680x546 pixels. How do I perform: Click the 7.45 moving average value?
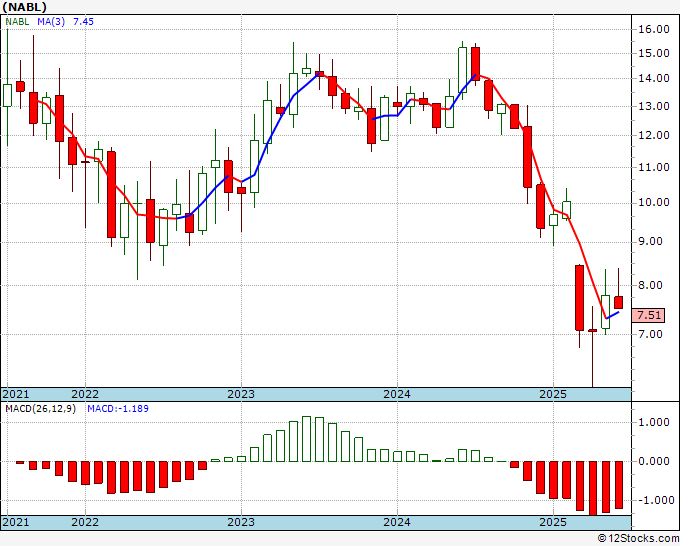coord(83,21)
